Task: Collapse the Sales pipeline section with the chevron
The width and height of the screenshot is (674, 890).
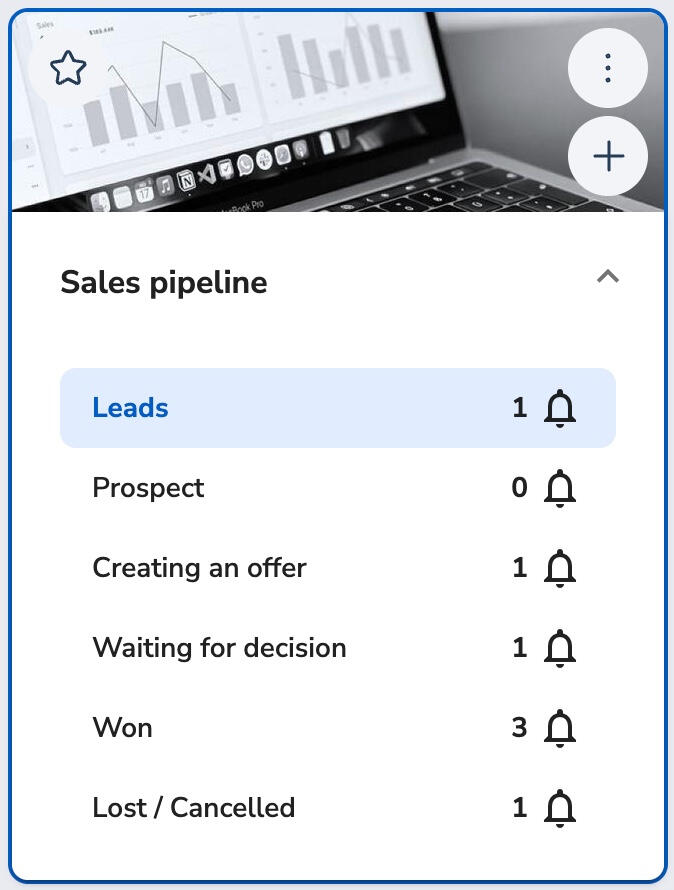Action: coord(608,277)
